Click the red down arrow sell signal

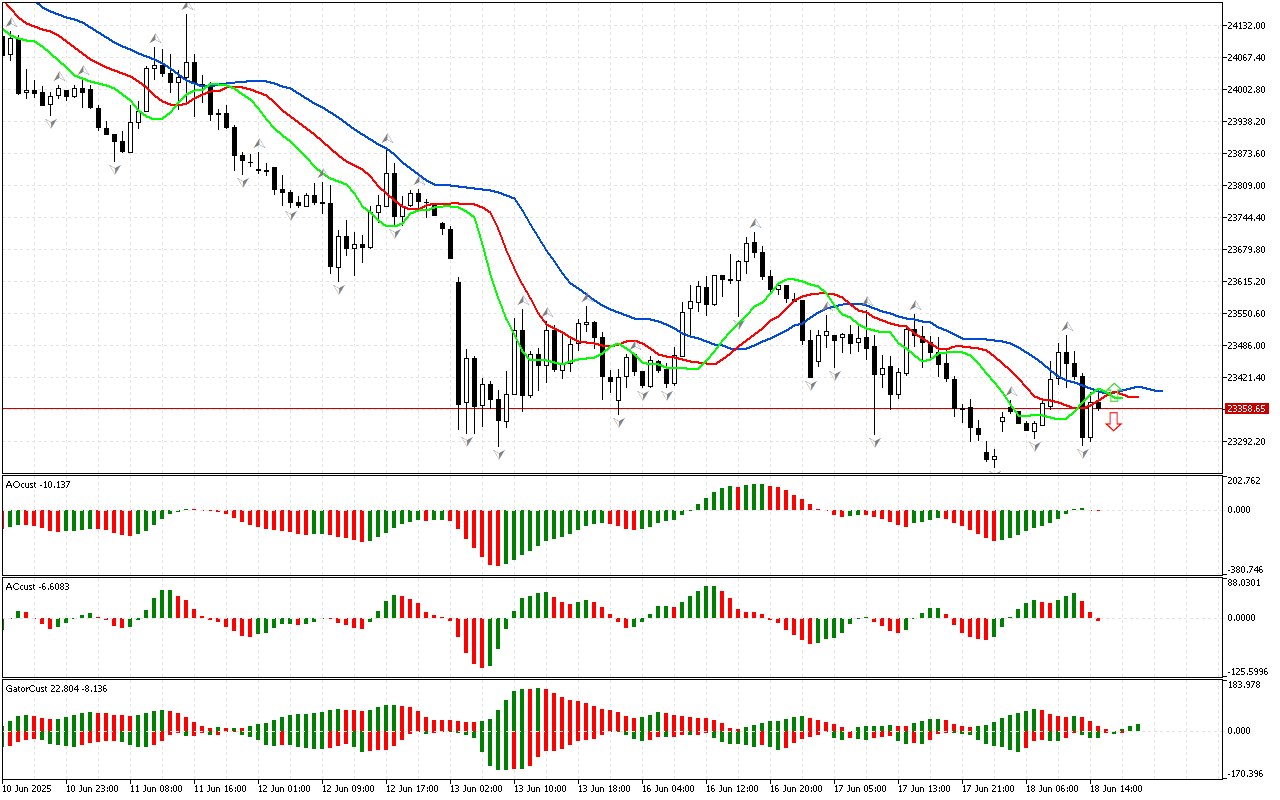click(1113, 422)
